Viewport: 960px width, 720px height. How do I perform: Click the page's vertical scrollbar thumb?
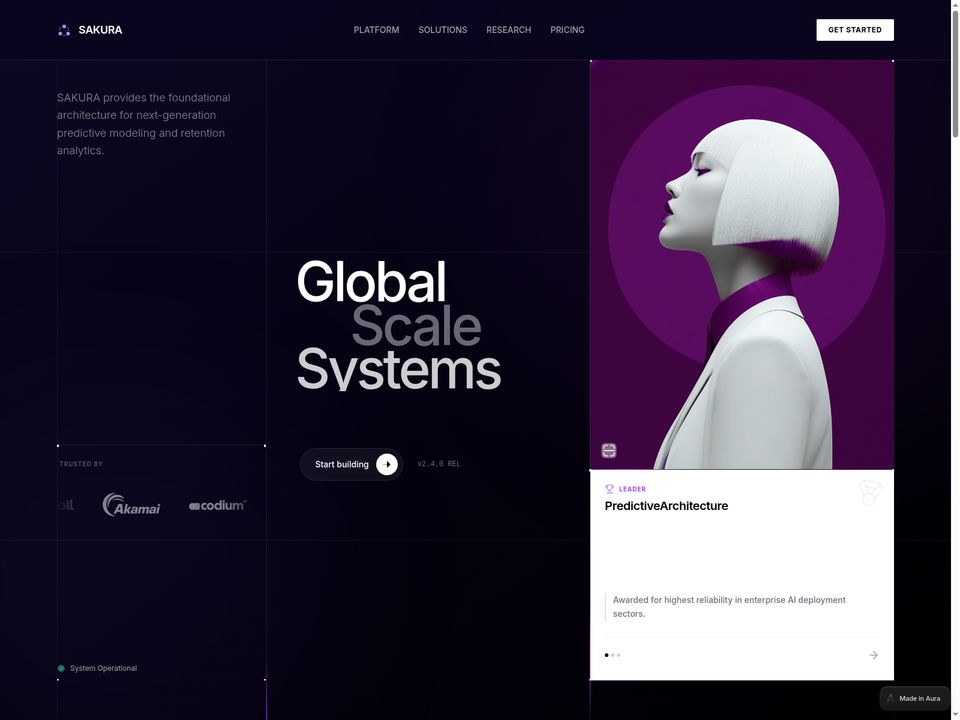[x=954, y=73]
